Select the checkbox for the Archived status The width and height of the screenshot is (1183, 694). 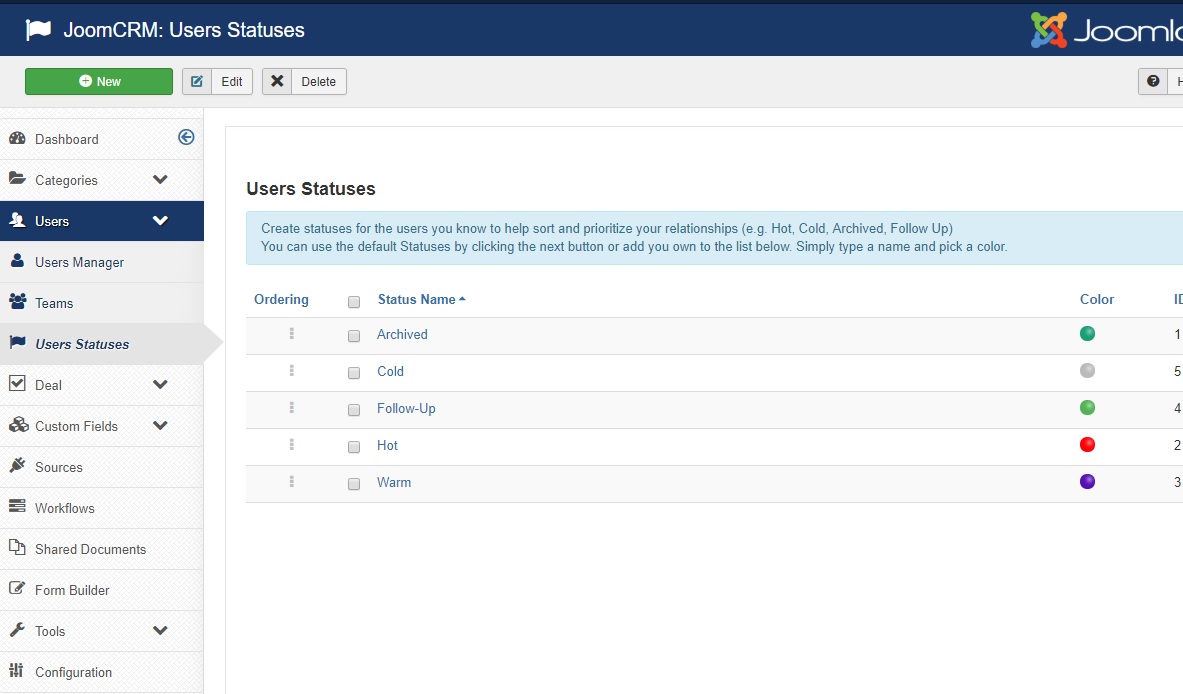353,336
